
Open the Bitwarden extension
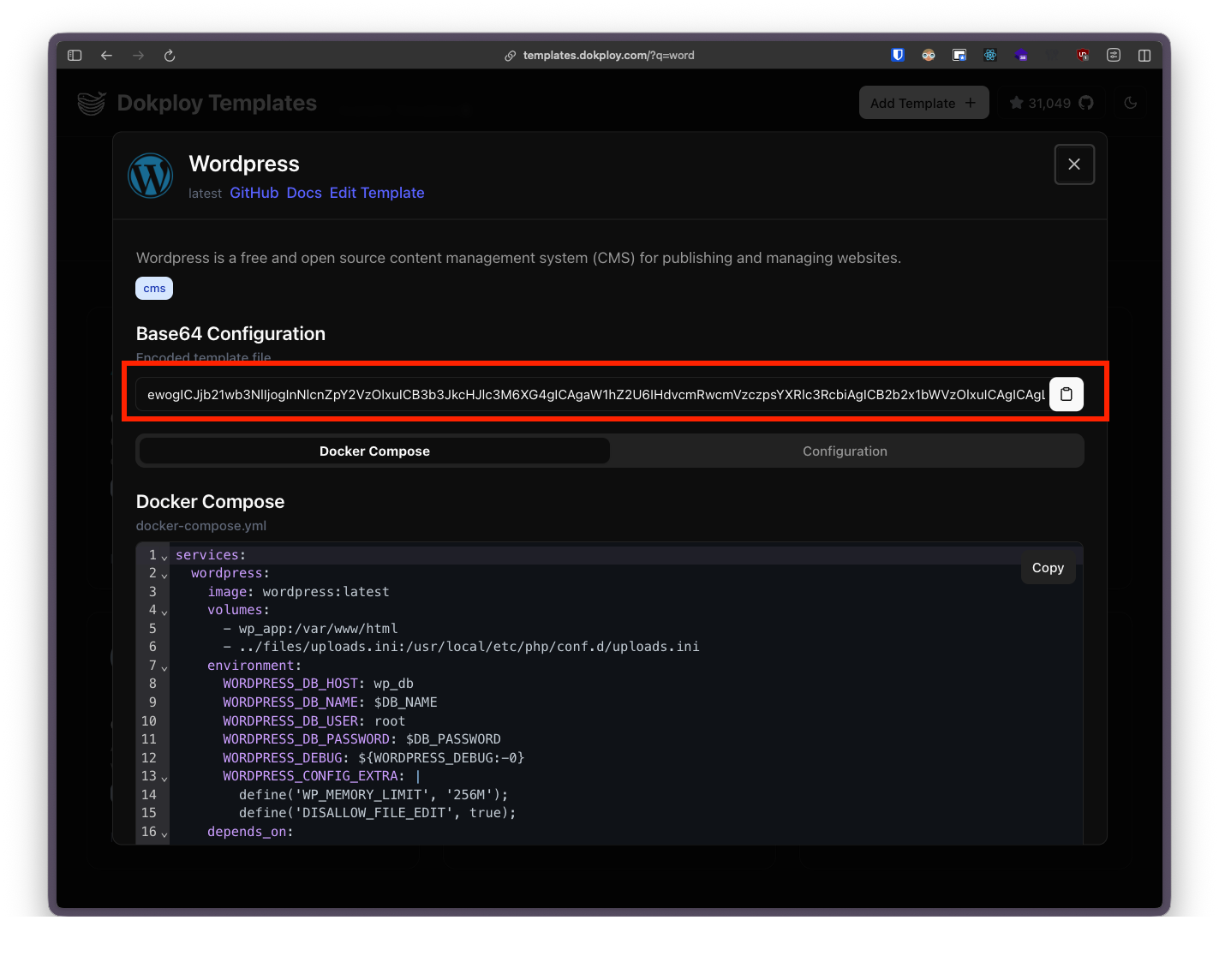point(898,55)
